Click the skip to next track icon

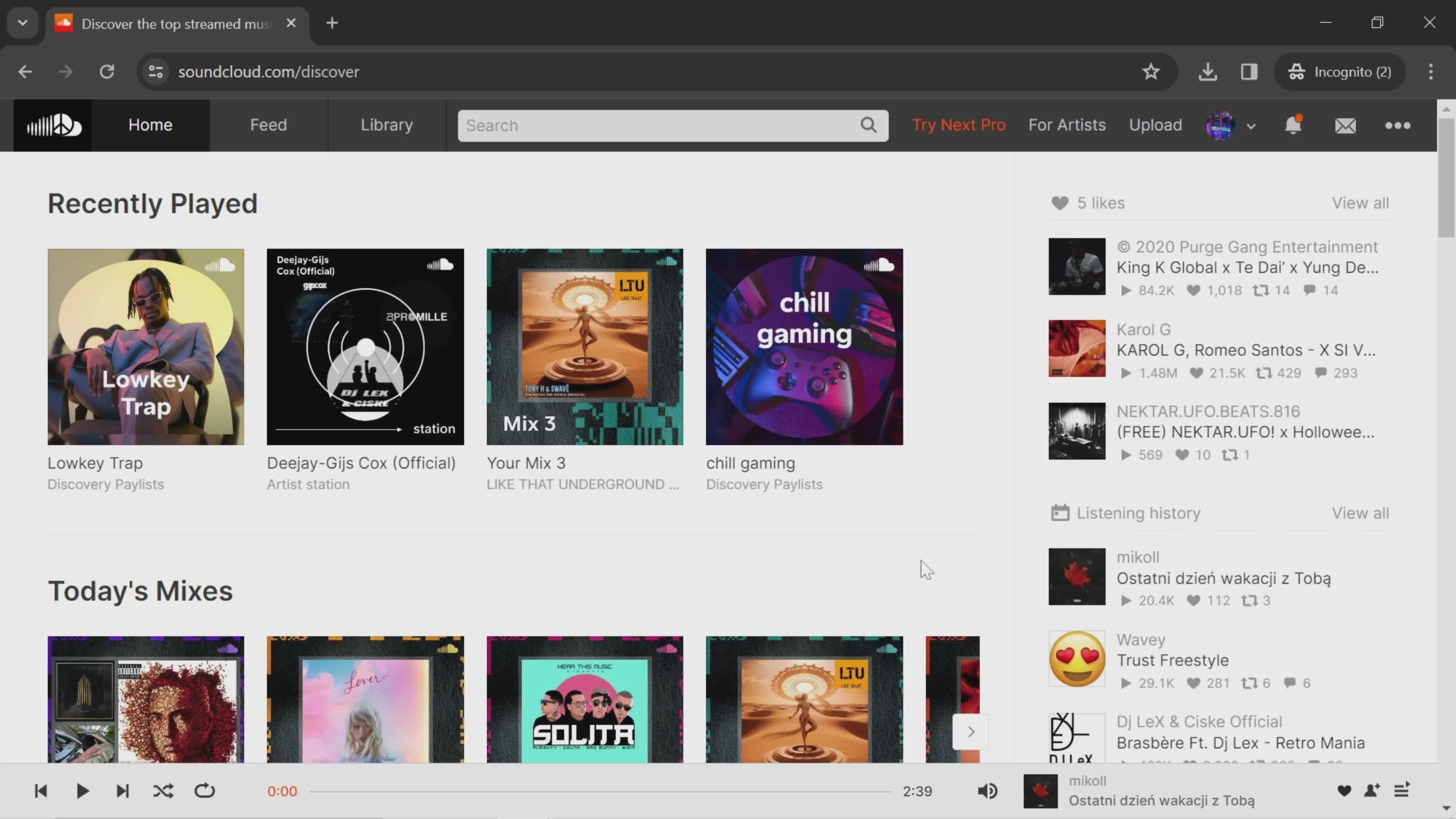pos(122,791)
